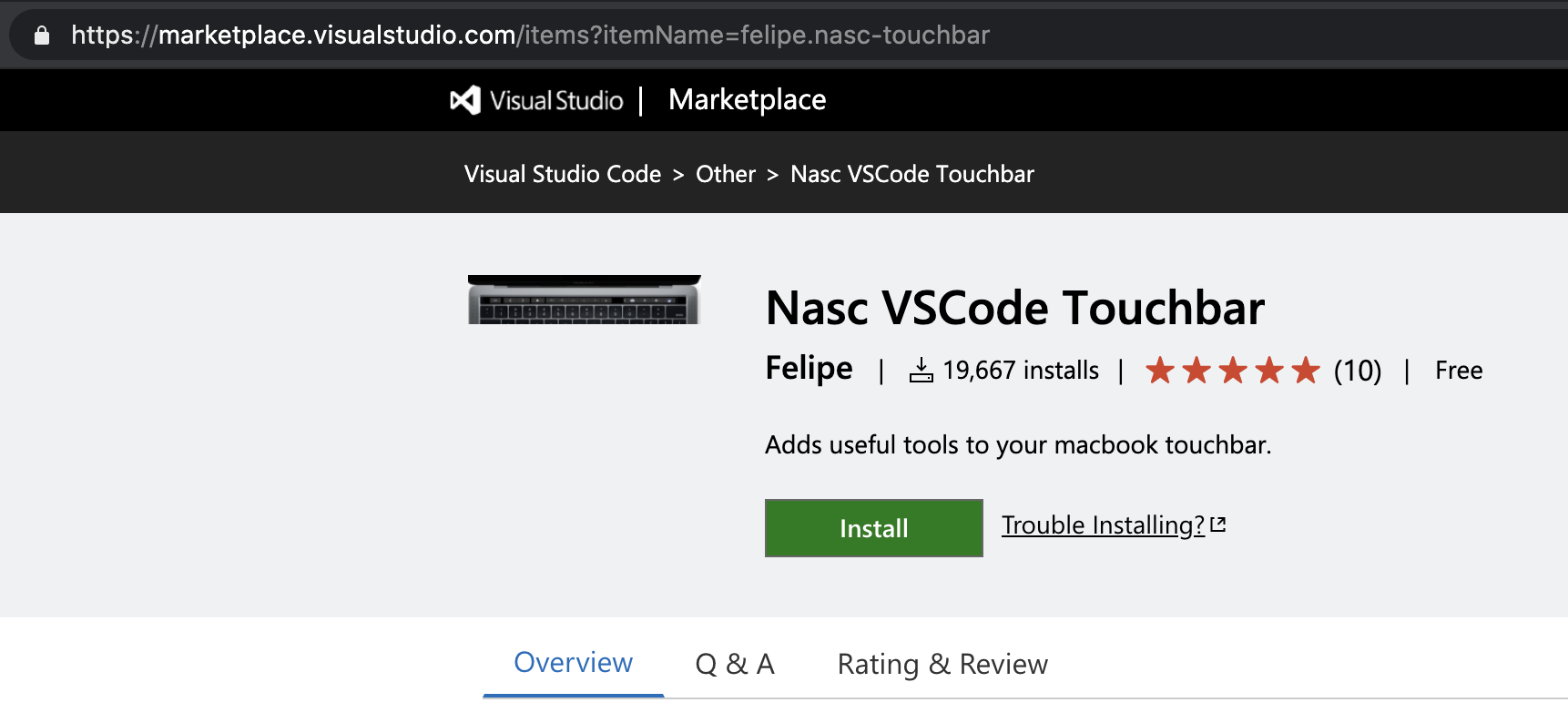The width and height of the screenshot is (1568, 723).
Task: Open publisher Felipe's page
Action: [809, 369]
